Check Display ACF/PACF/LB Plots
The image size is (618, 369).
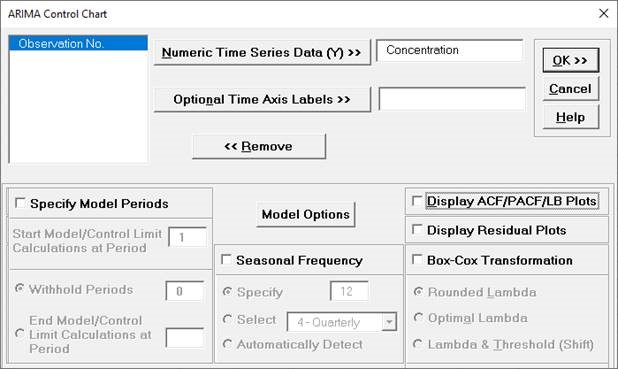[417, 200]
